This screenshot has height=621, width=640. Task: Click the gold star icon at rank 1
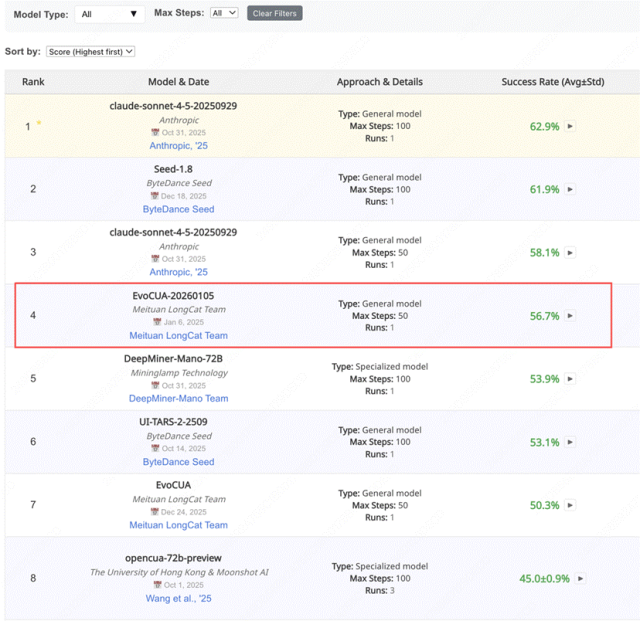[x=39, y=125]
